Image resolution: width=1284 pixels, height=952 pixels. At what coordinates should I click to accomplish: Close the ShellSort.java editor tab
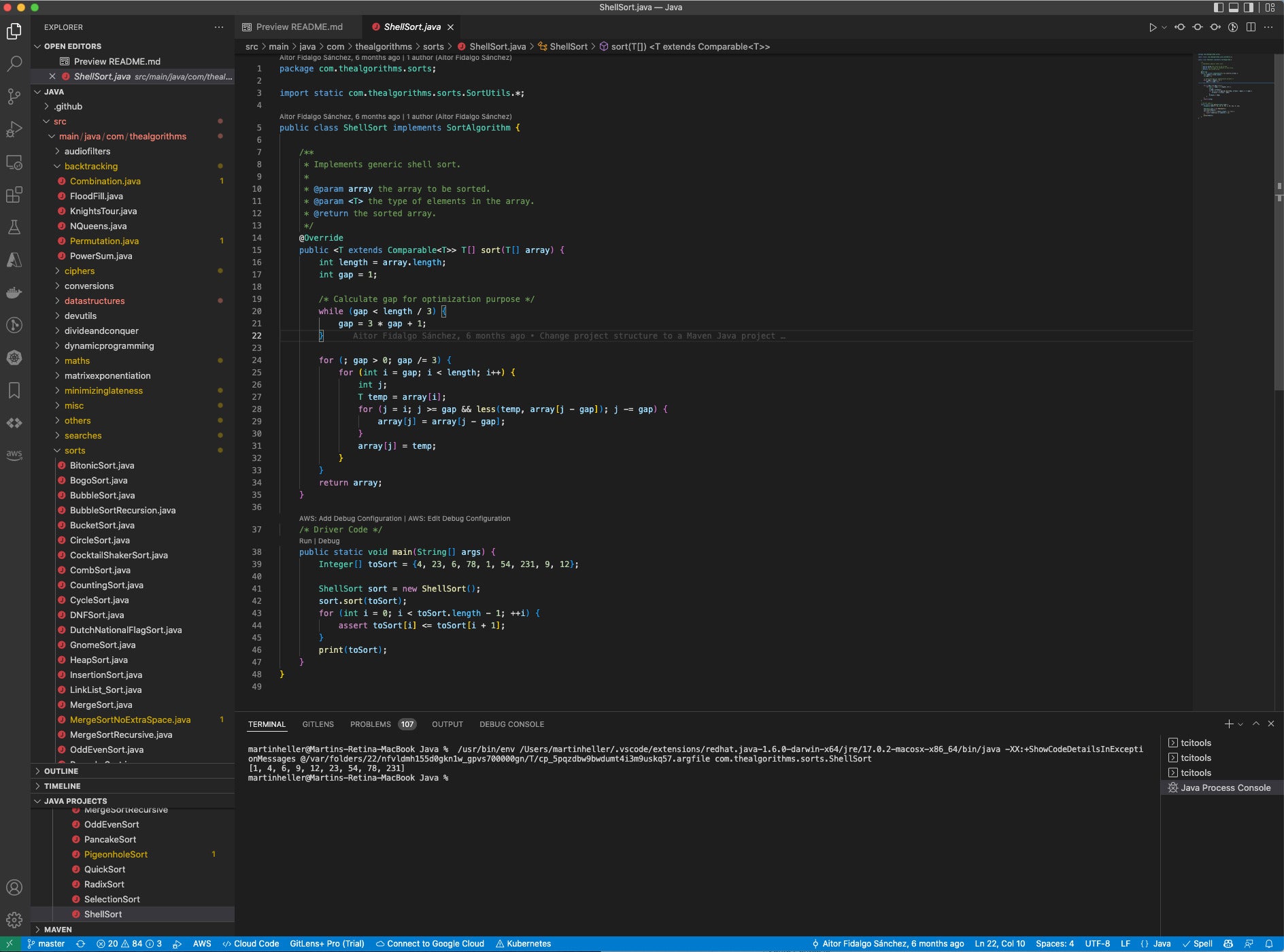click(x=450, y=27)
